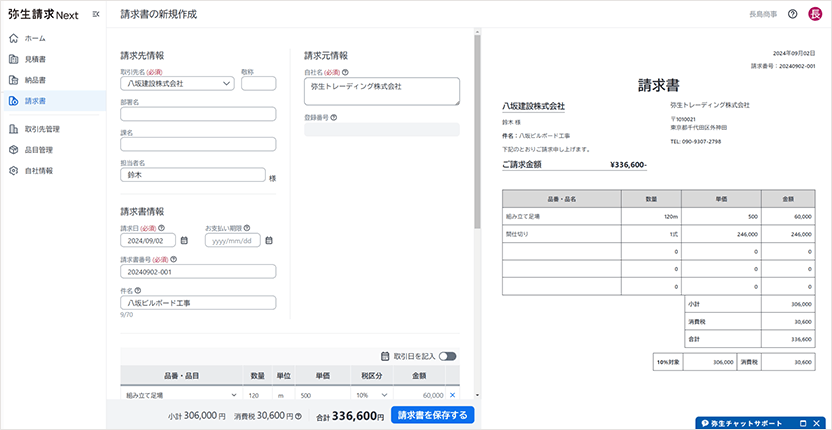Click preview row 間仕切り
The width and height of the screenshot is (832, 430).
[x=658, y=234]
